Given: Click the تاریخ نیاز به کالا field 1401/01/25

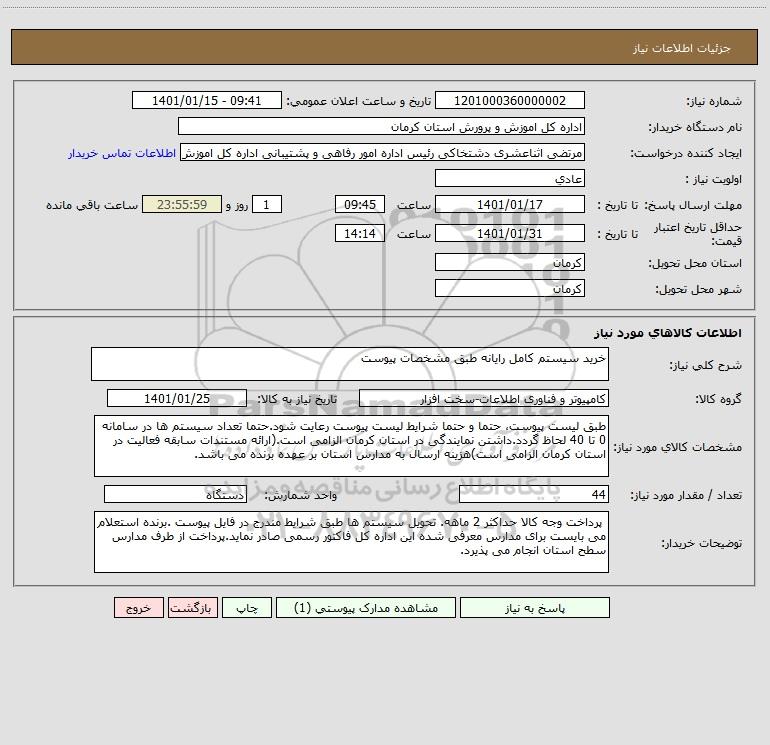Looking at the screenshot, I should click(x=177, y=398).
